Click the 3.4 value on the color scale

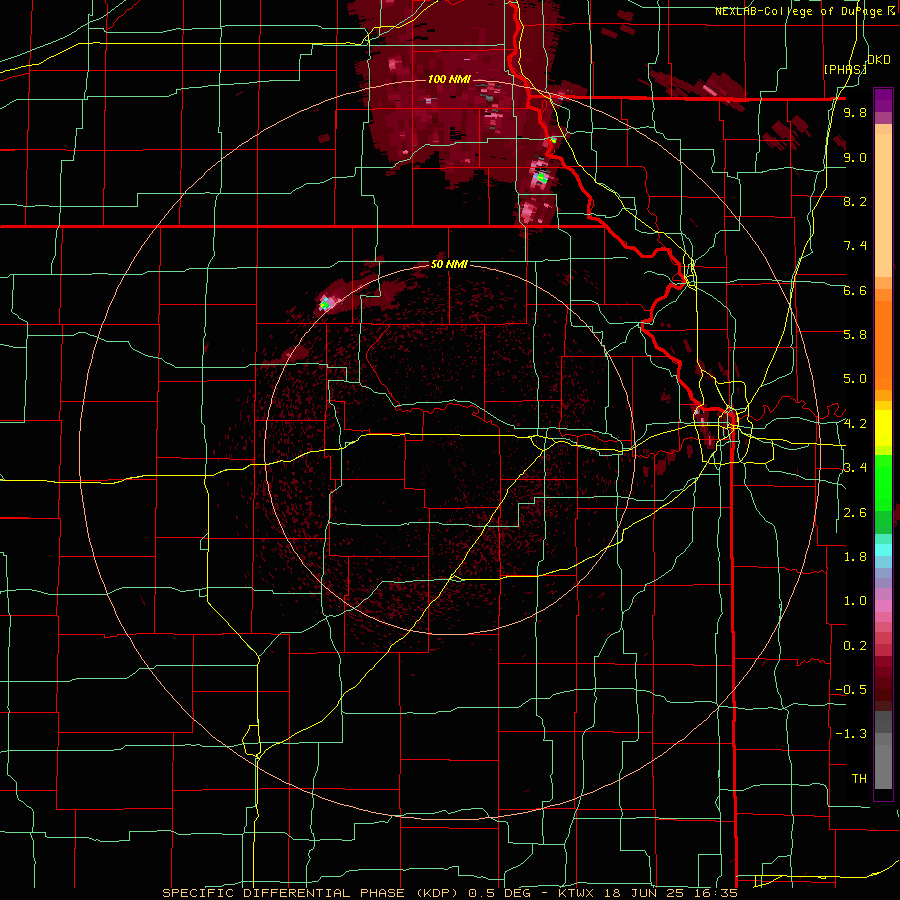[855, 468]
